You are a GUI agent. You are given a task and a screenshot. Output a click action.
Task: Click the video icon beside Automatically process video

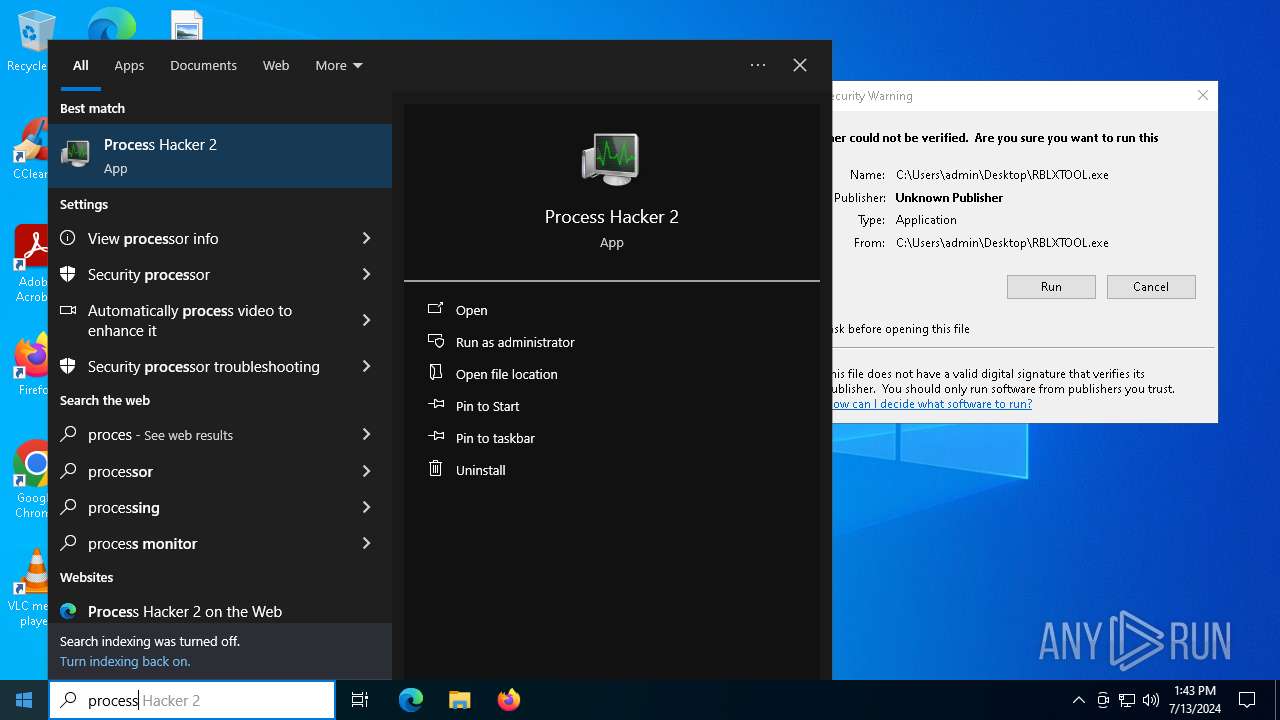[68, 311]
